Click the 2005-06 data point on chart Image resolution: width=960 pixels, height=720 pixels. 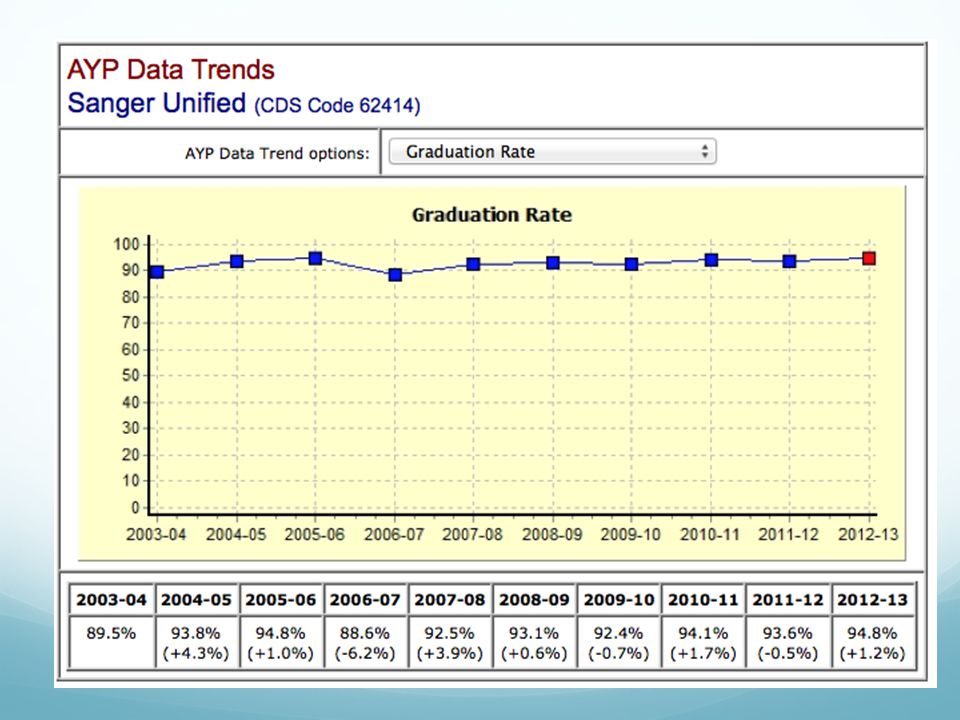point(315,258)
